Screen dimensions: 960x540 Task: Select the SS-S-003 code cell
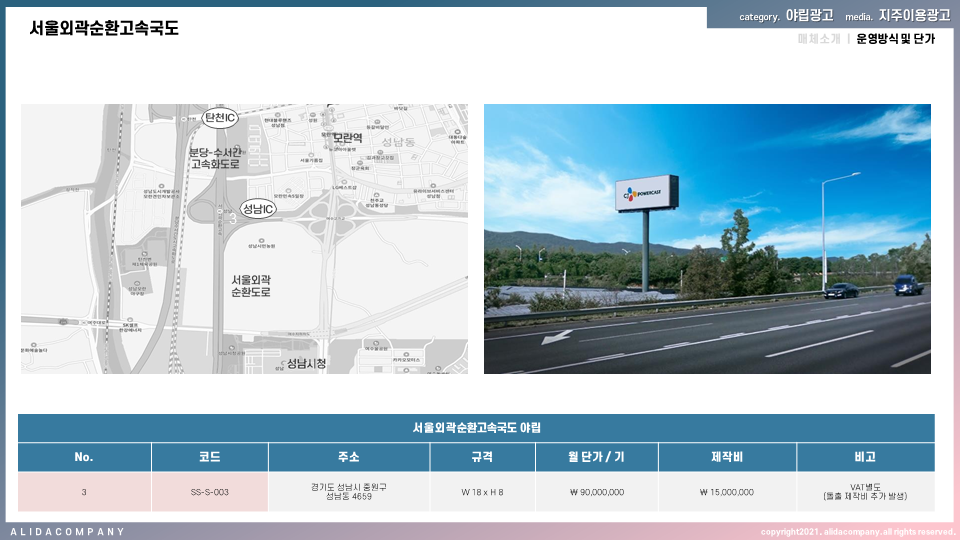click(x=210, y=492)
